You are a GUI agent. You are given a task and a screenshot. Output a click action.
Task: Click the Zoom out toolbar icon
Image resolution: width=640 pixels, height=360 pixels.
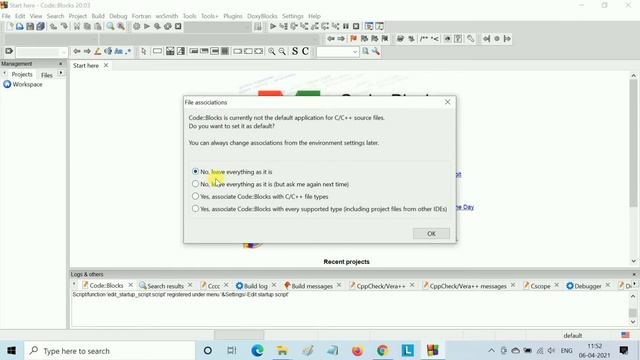(282, 51)
